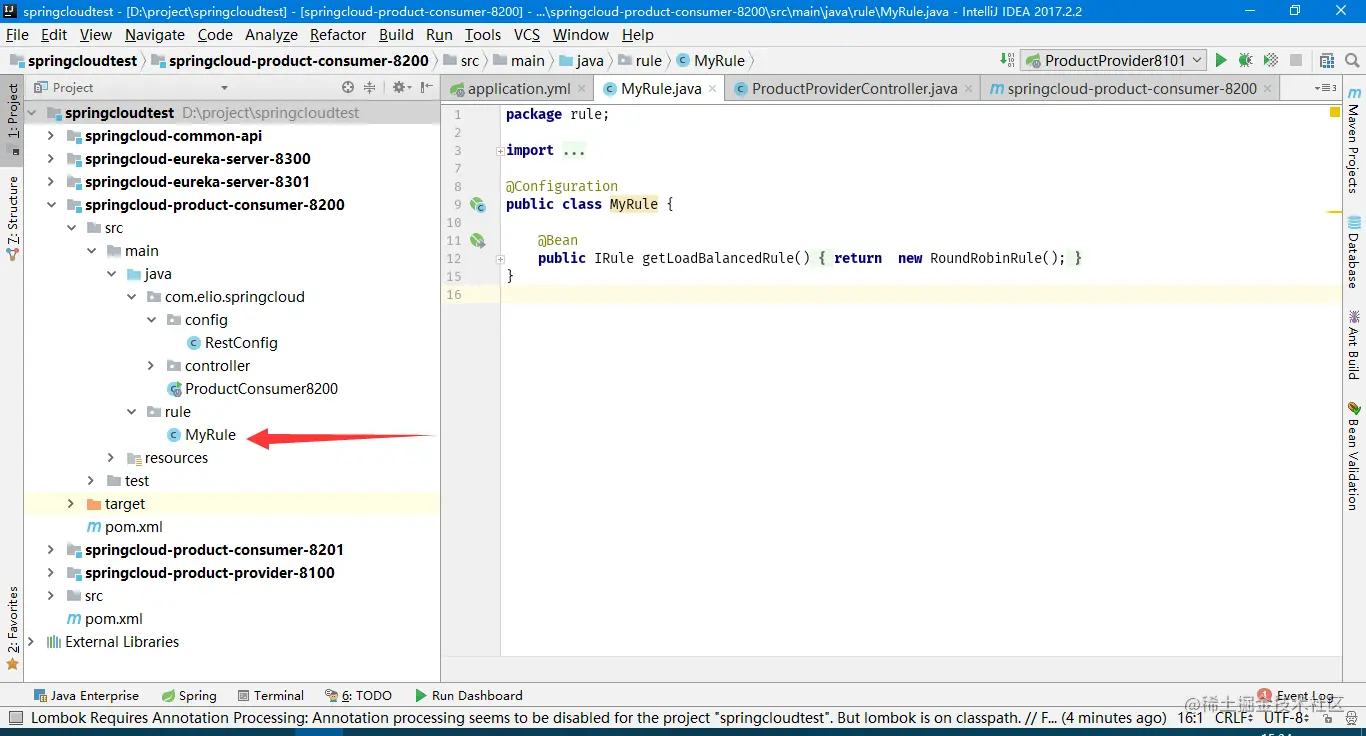
Task: Close the springcloud-product-consumer-8200 editor tab
Action: 1268,88
